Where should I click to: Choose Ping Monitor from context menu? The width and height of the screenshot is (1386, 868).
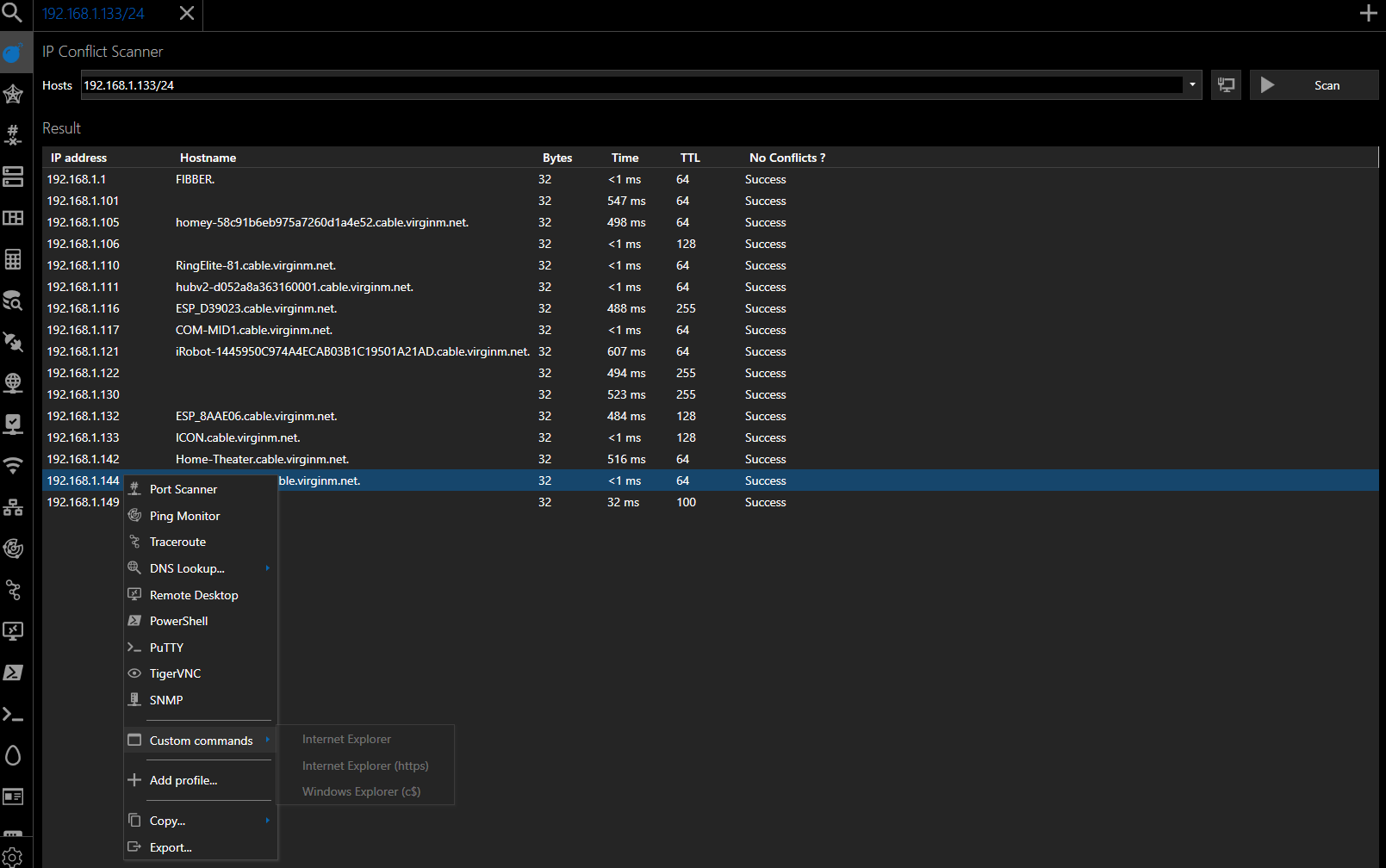pyautogui.click(x=184, y=516)
